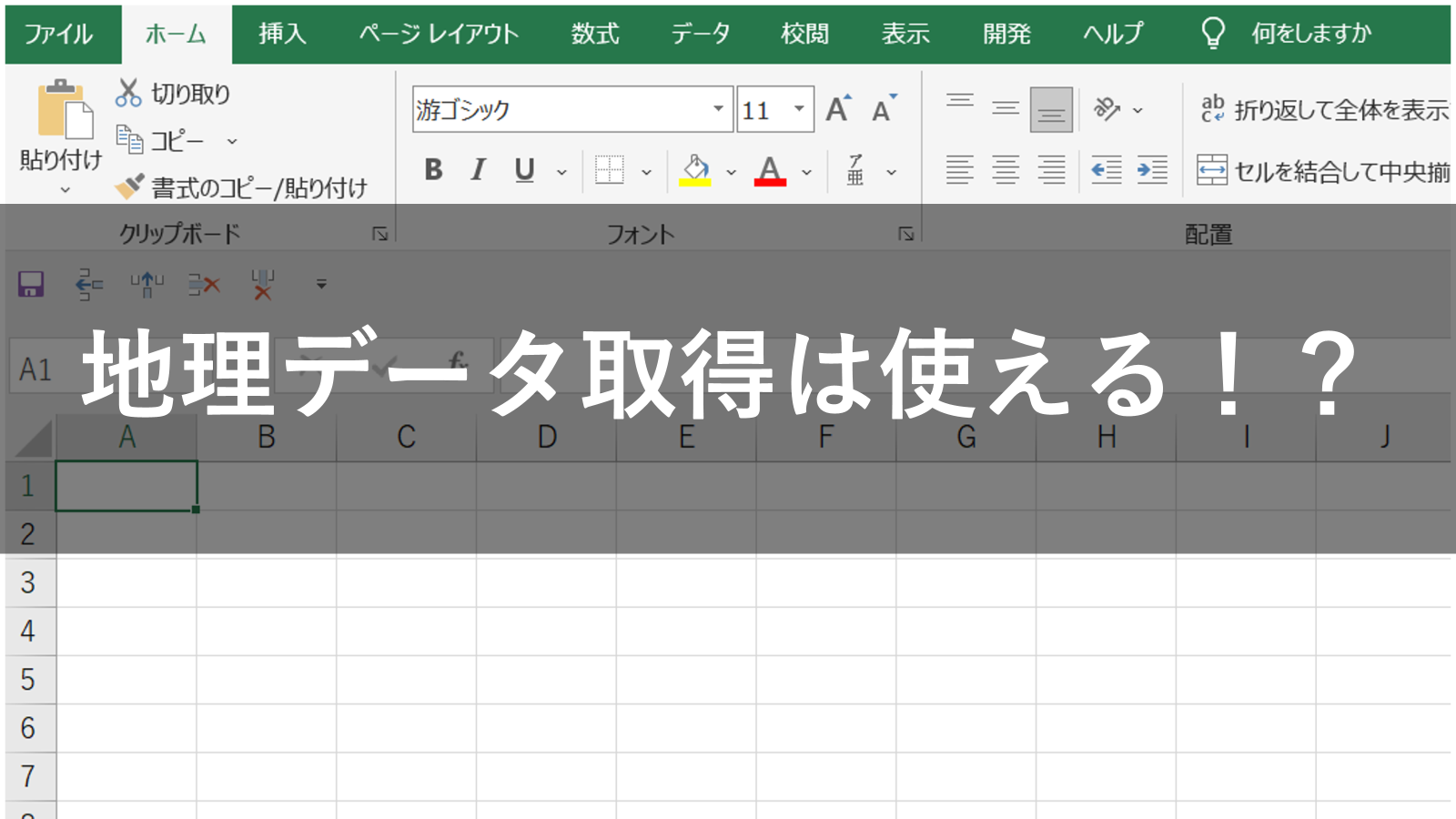The height and width of the screenshot is (819, 1456).
Task: Click the Copy (コピー) button
Action: click(x=160, y=141)
